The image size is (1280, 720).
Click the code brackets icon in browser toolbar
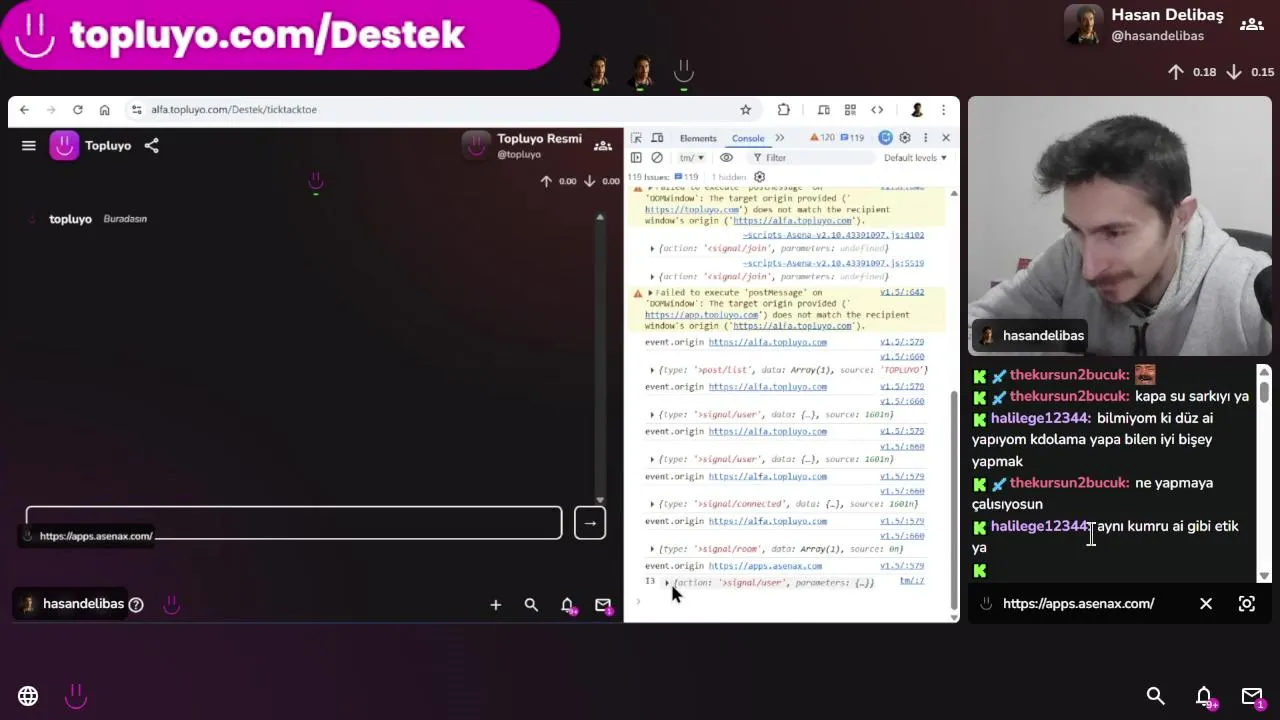pyautogui.click(x=877, y=110)
